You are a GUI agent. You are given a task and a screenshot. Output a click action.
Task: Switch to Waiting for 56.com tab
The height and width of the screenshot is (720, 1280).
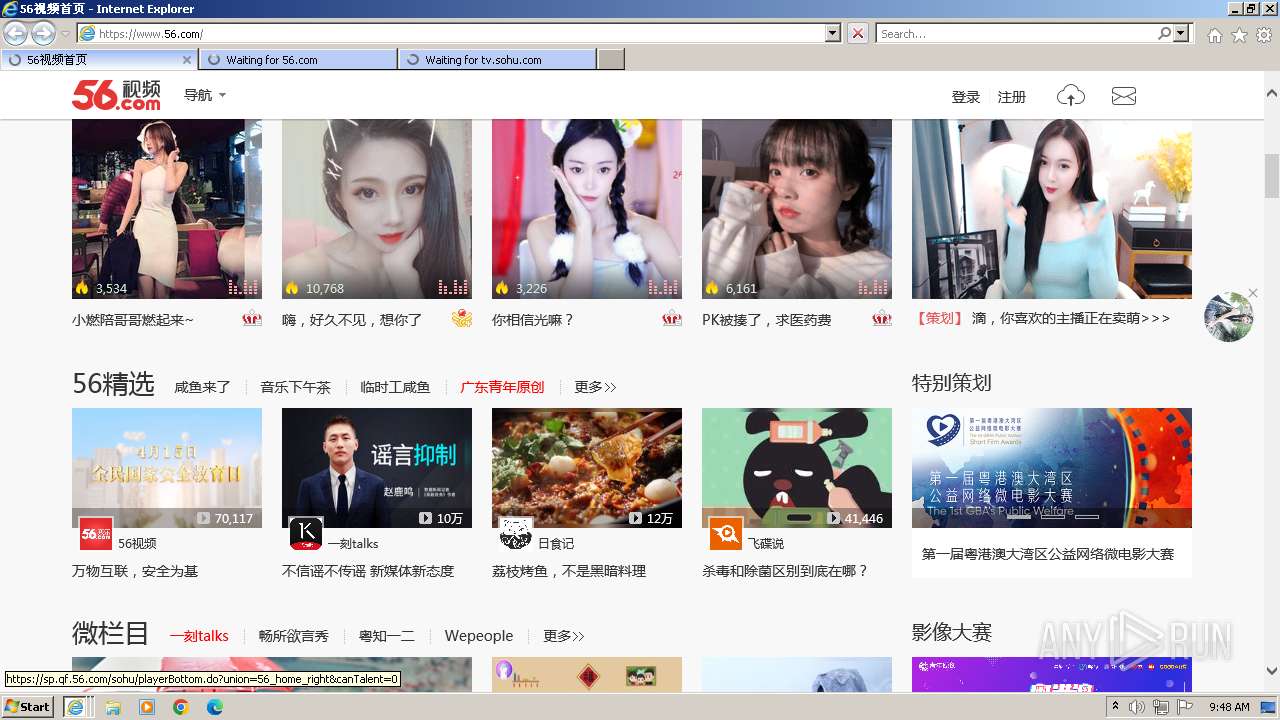tap(298, 60)
